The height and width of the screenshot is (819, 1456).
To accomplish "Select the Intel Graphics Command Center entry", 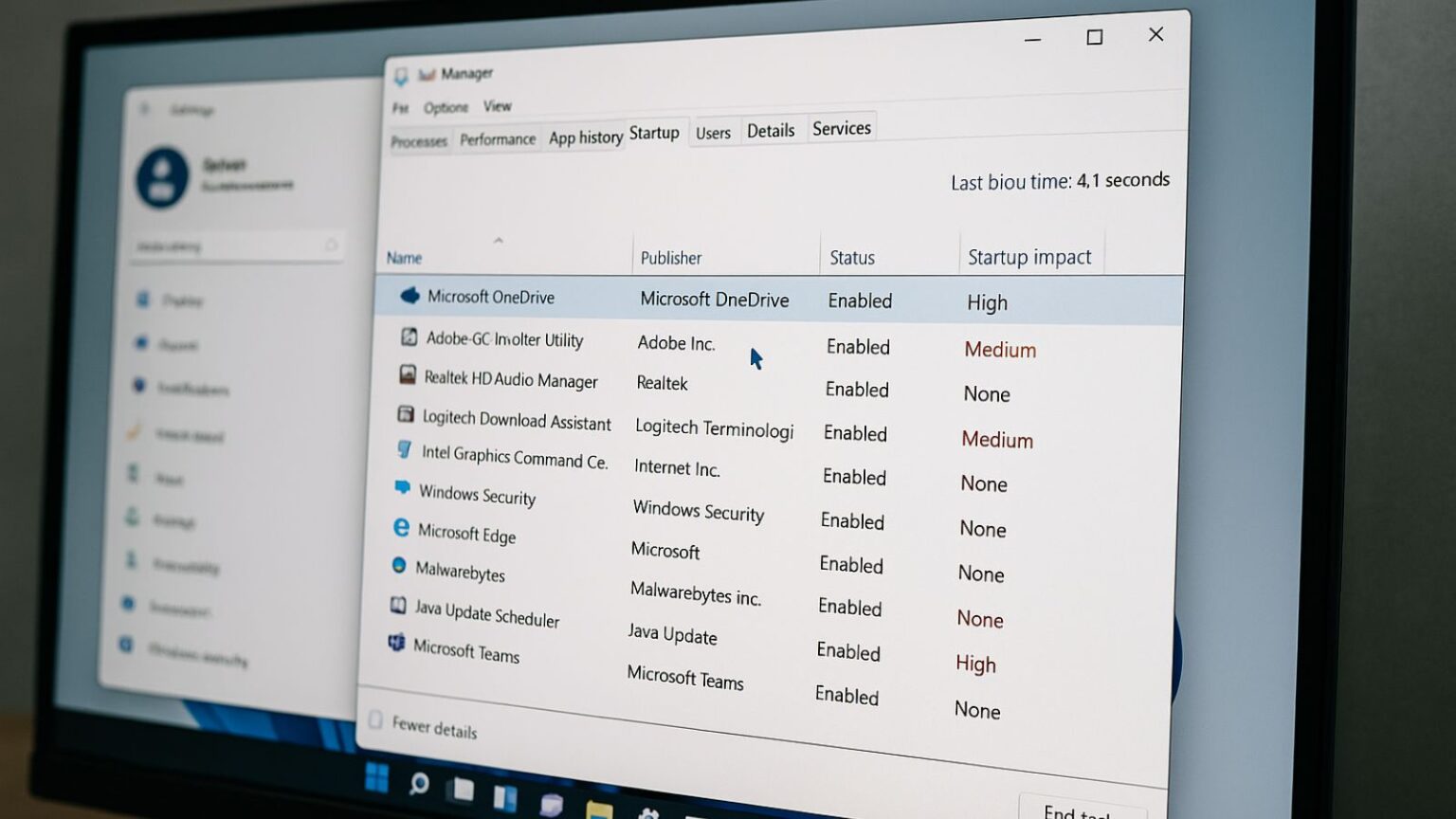I will coord(515,457).
